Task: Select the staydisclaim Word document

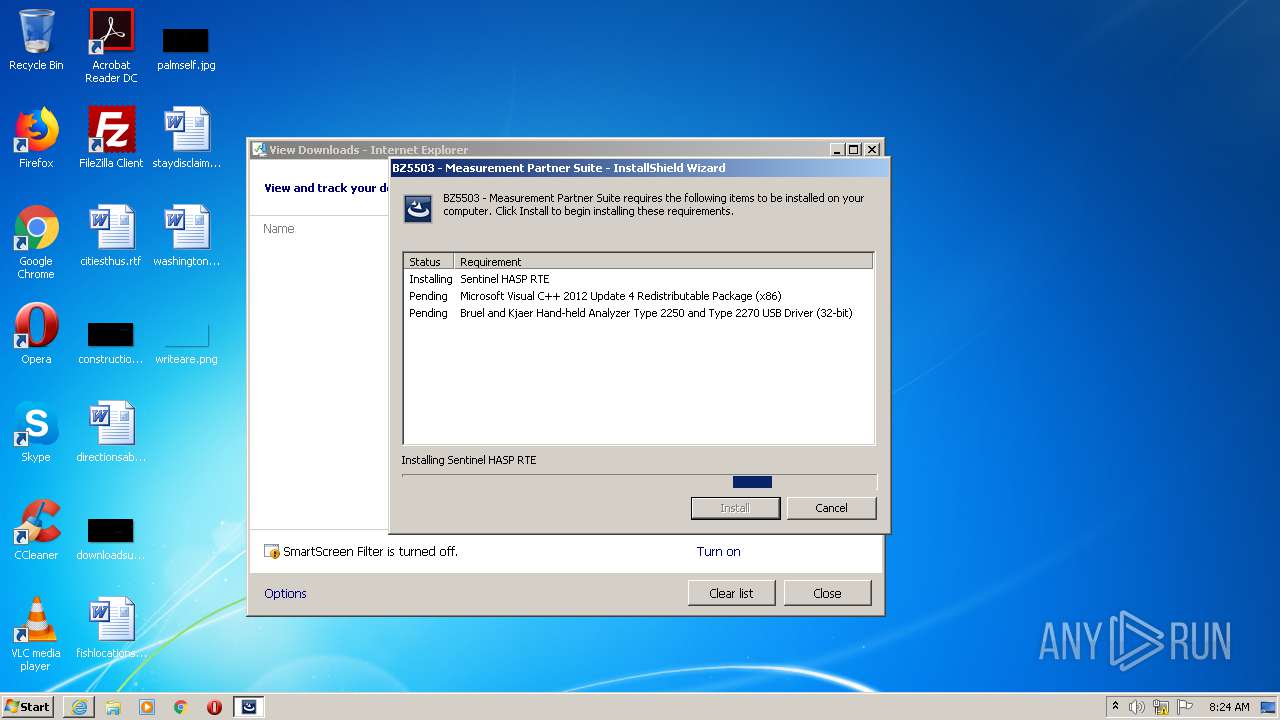Action: tap(186, 138)
